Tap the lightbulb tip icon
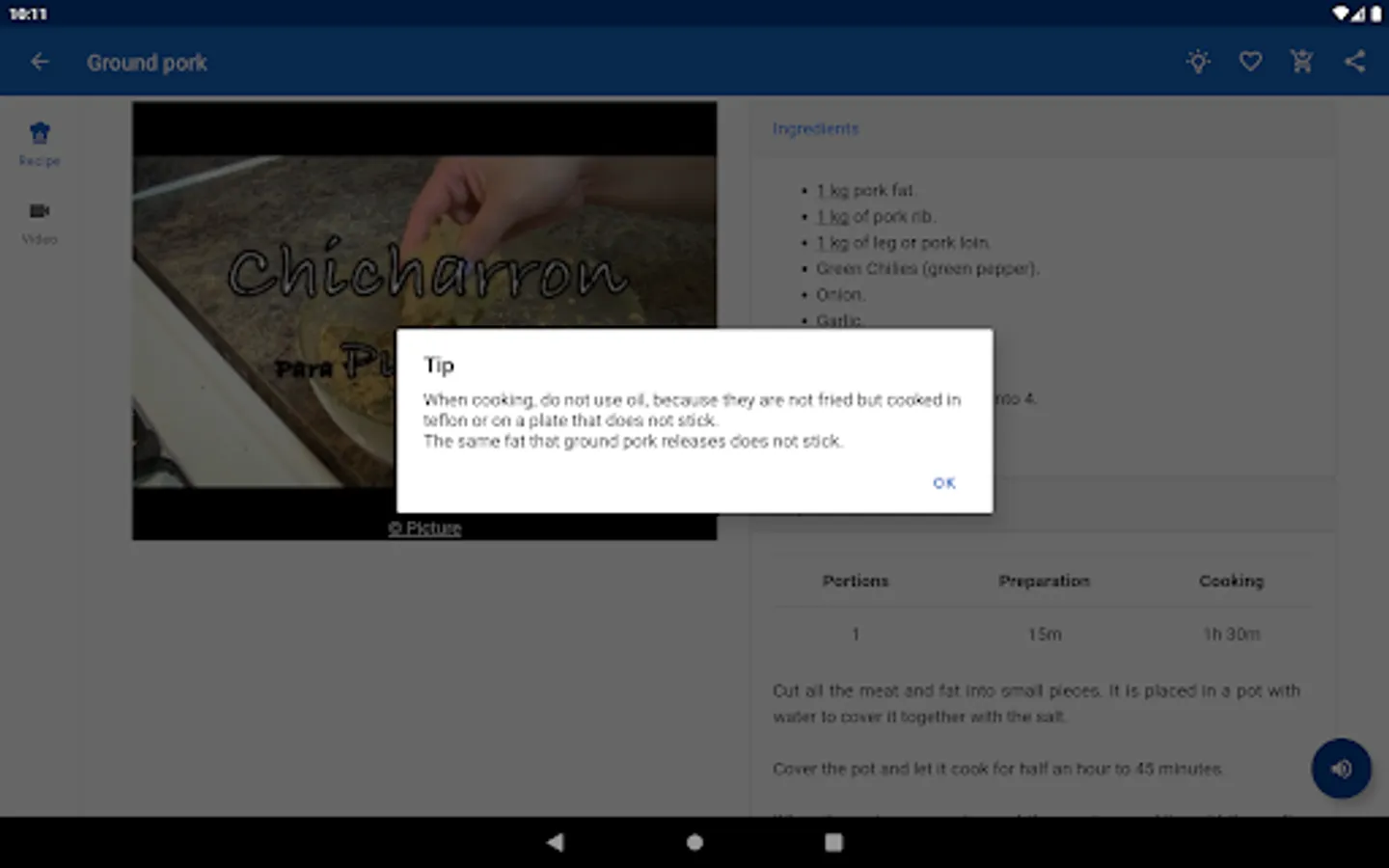1389x868 pixels. pos(1198,62)
